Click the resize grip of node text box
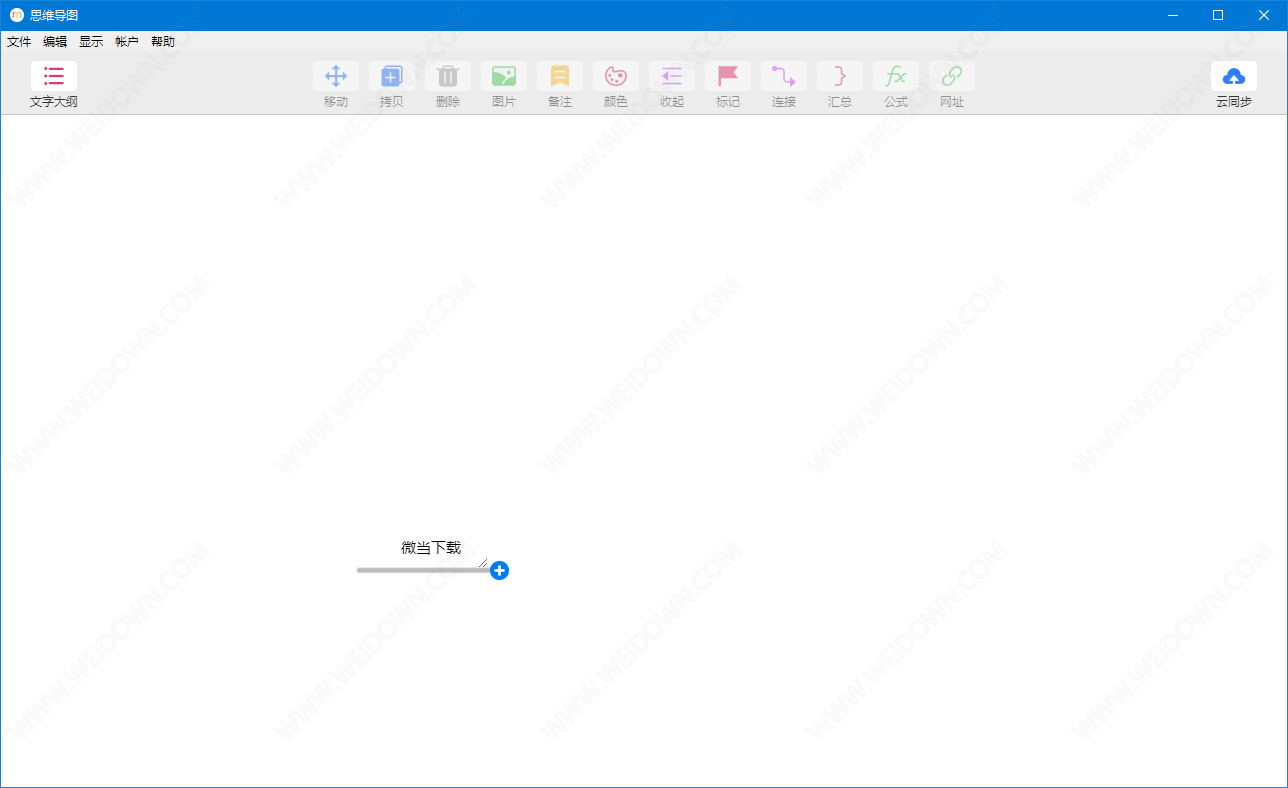Image resolution: width=1288 pixels, height=788 pixels. tap(483, 562)
